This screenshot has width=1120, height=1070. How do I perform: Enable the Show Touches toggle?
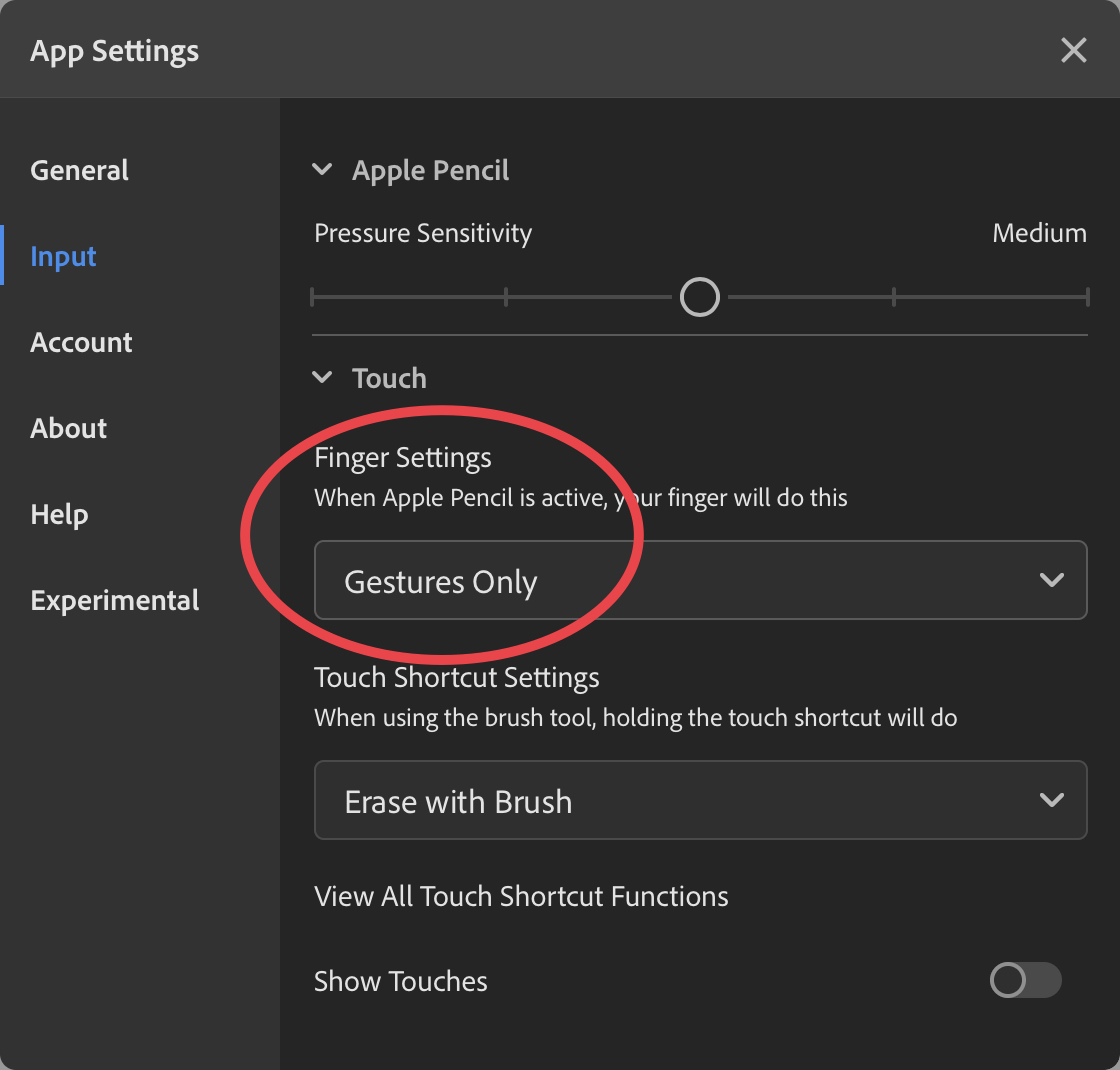coord(1025,981)
